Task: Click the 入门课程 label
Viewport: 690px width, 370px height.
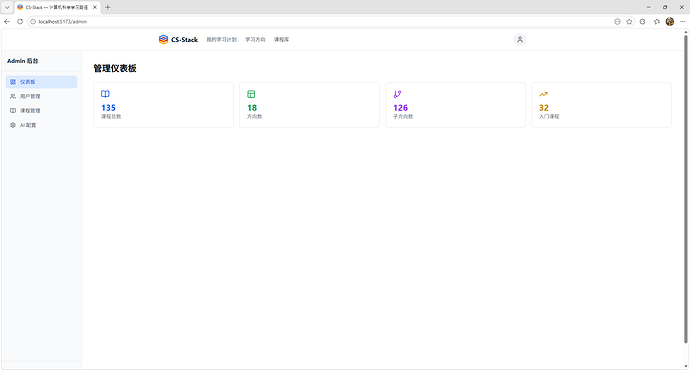Action: 549,117
